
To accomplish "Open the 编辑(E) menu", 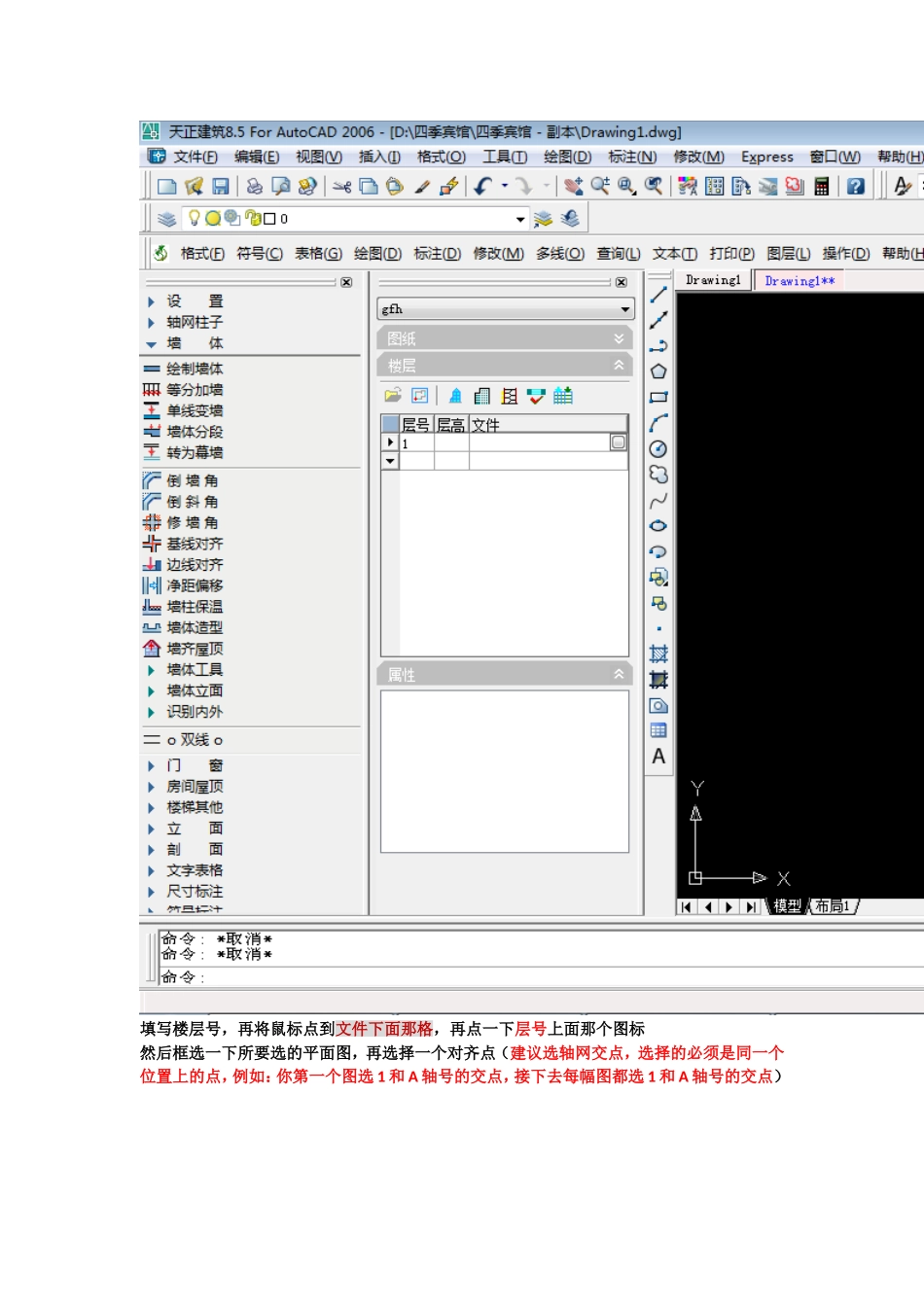I will (x=257, y=157).
